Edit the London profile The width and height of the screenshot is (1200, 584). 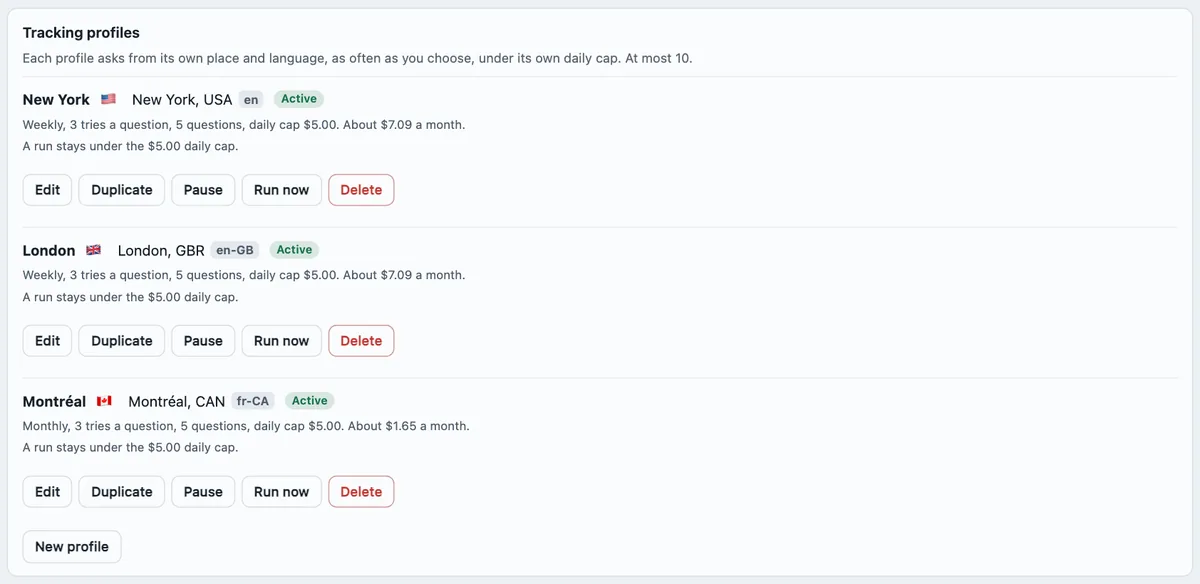click(x=48, y=341)
